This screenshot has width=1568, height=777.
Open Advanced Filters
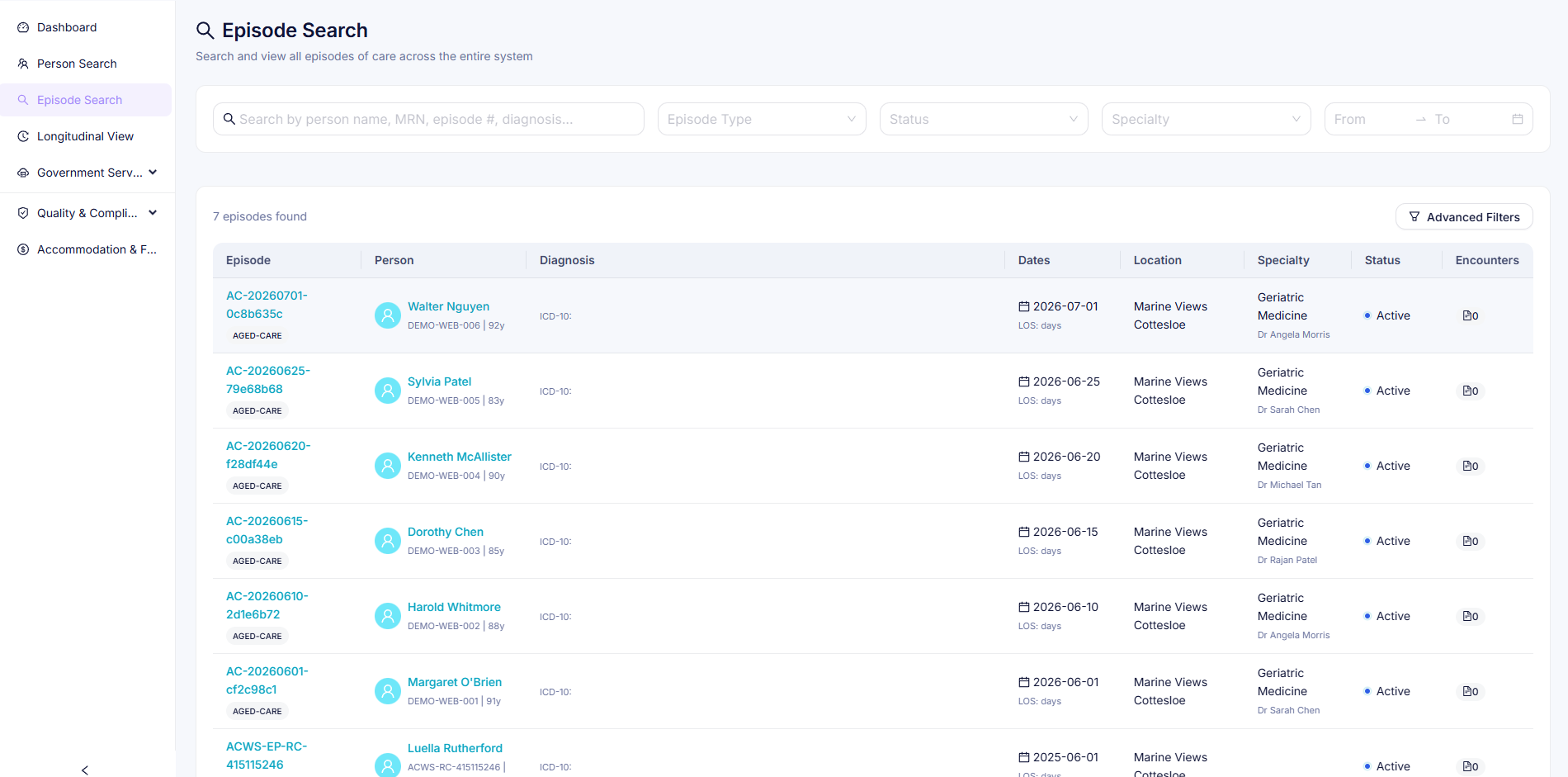(1464, 217)
